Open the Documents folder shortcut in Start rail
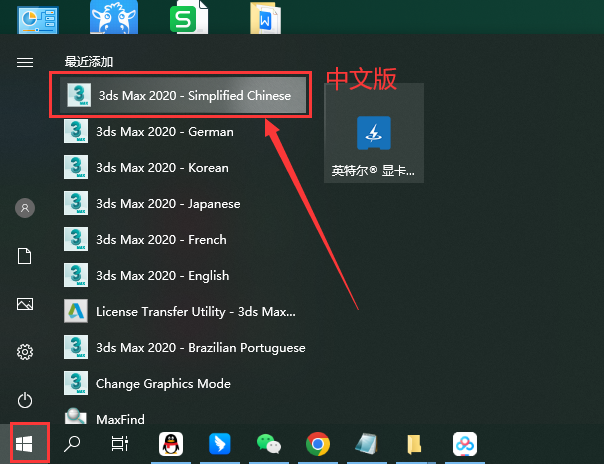 point(25,257)
